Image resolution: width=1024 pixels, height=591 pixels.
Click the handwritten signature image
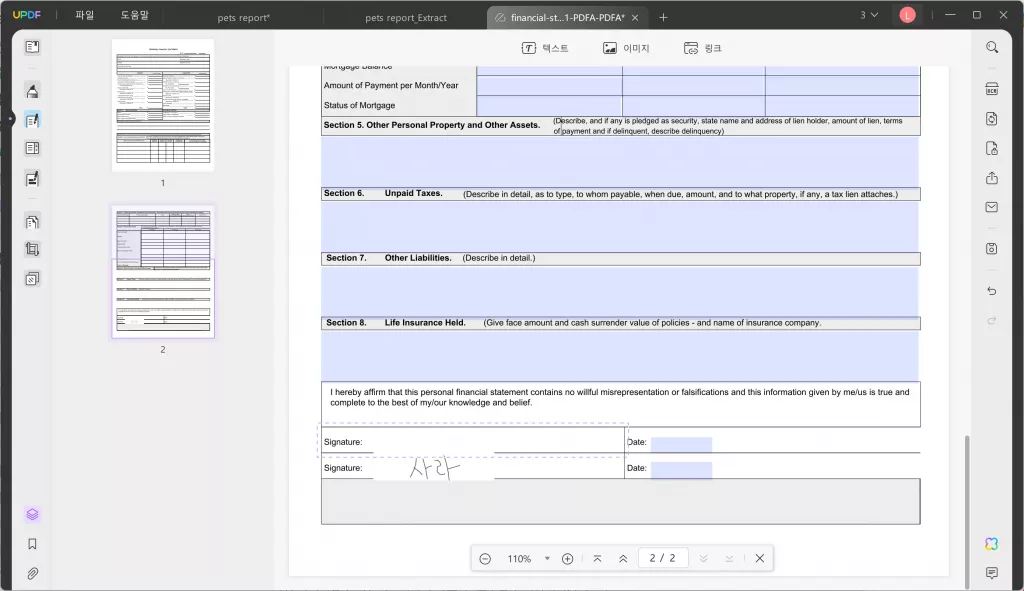click(x=434, y=468)
